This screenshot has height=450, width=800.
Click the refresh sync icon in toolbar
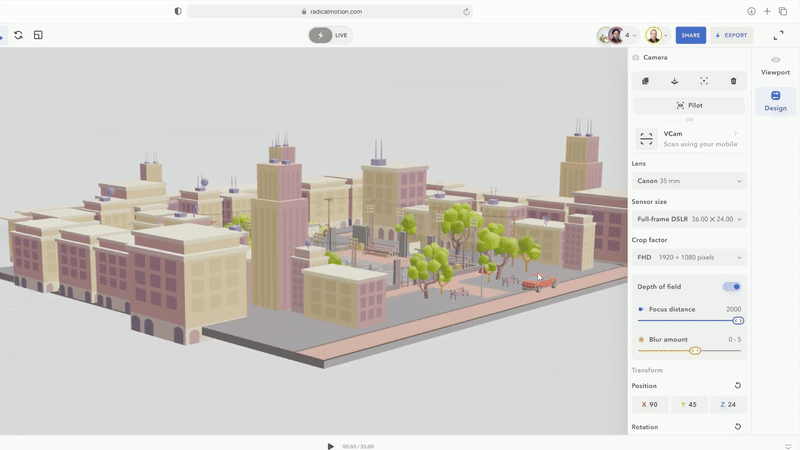18,35
